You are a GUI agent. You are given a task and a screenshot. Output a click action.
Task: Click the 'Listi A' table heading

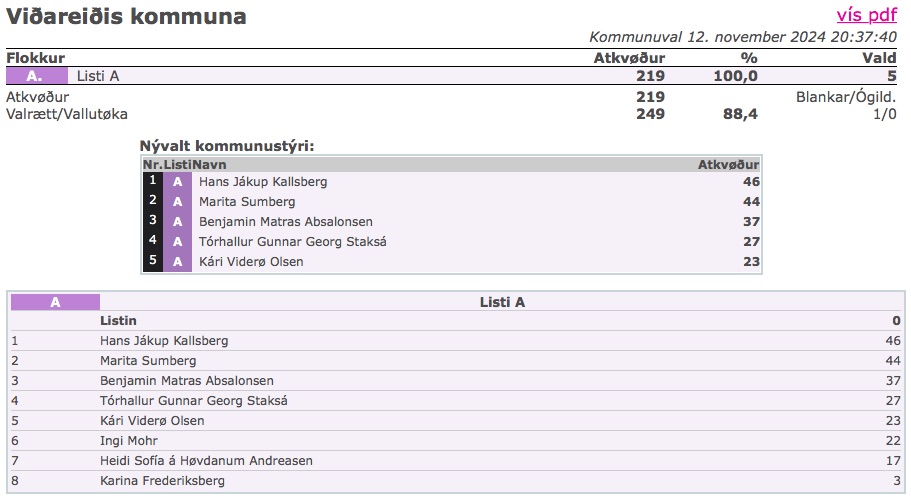point(502,302)
